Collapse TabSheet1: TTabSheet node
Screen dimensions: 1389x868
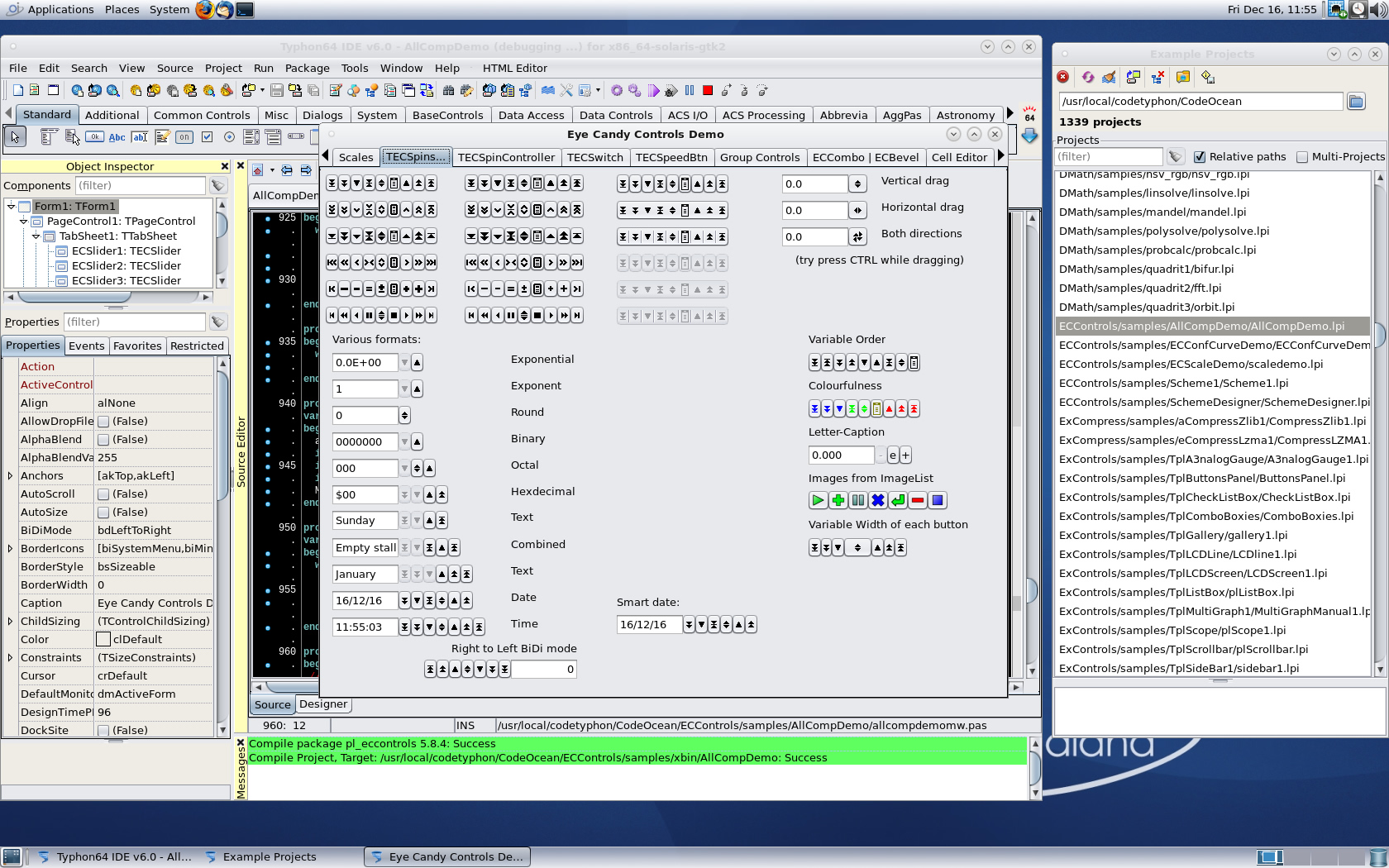point(36,236)
